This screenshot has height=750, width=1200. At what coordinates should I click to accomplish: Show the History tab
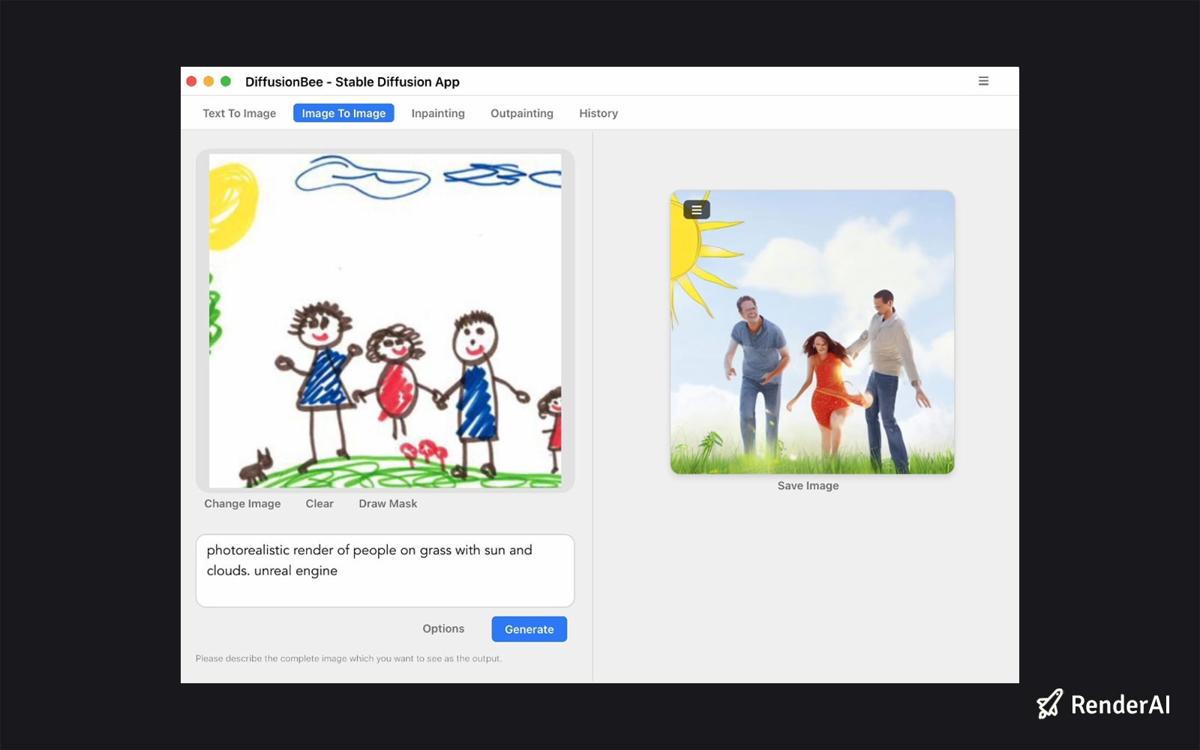tap(598, 113)
